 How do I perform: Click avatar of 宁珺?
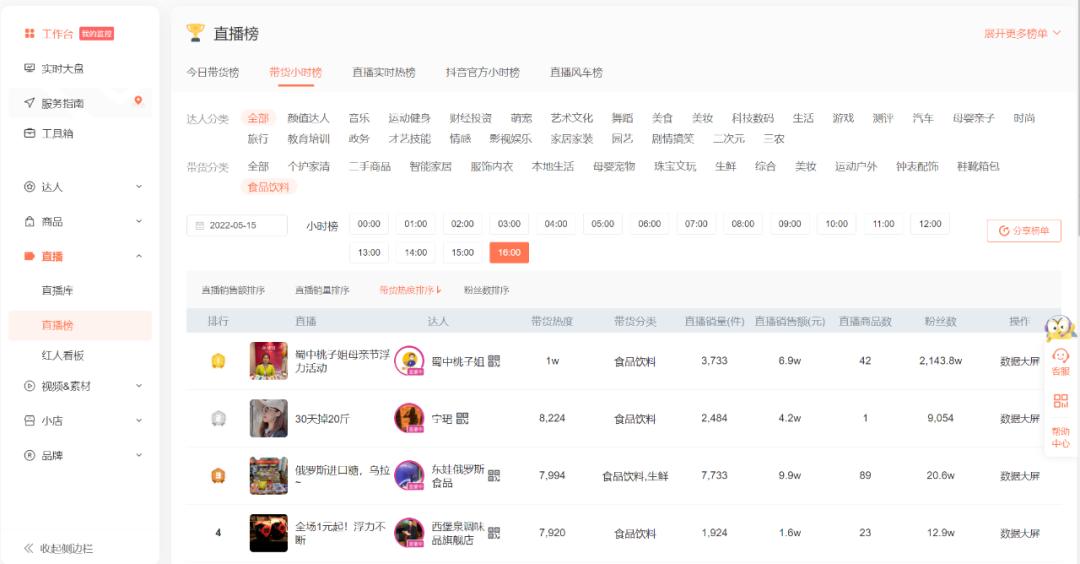coord(409,418)
